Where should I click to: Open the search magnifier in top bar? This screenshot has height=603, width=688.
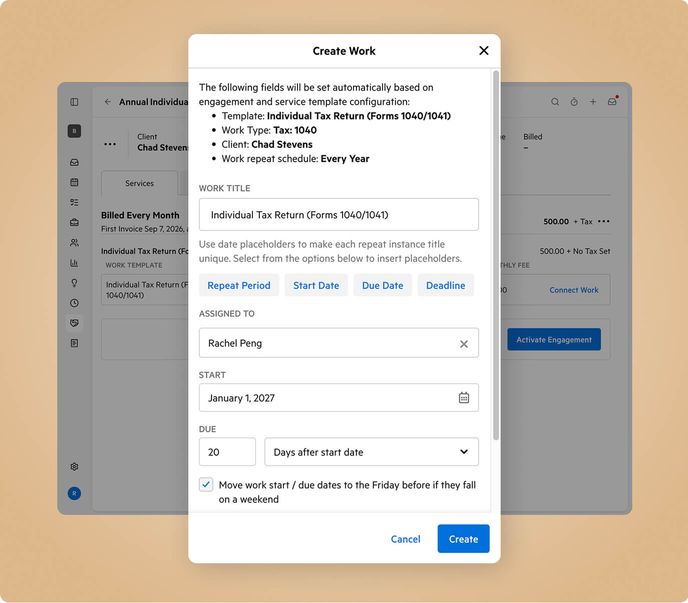pos(555,102)
